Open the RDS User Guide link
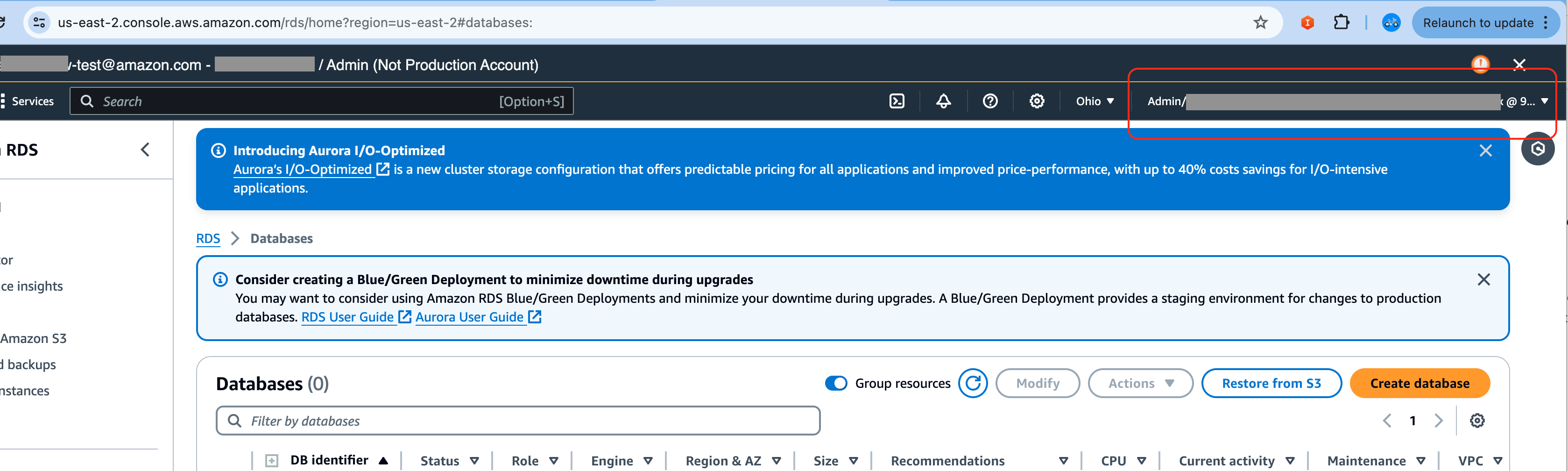The height and width of the screenshot is (471, 1568). coord(356,317)
